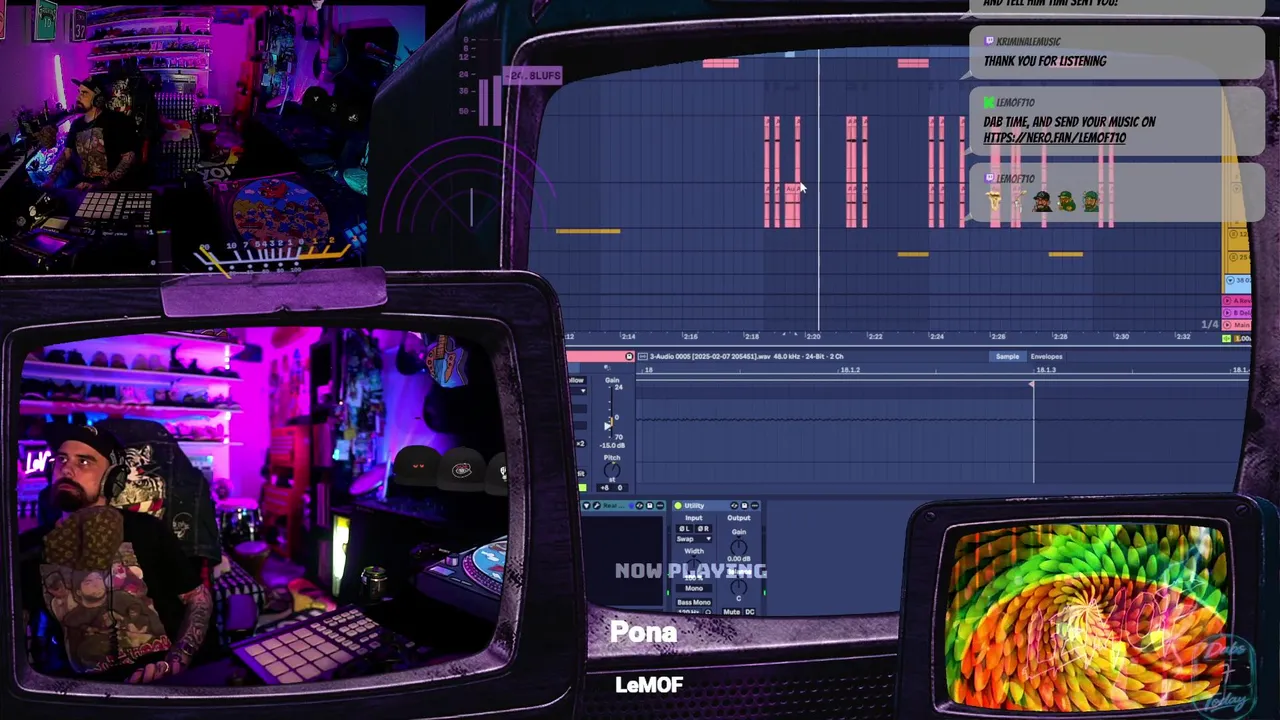This screenshot has height=720, width=1280.
Task: Click the Utility Balance knob
Action: [739, 586]
